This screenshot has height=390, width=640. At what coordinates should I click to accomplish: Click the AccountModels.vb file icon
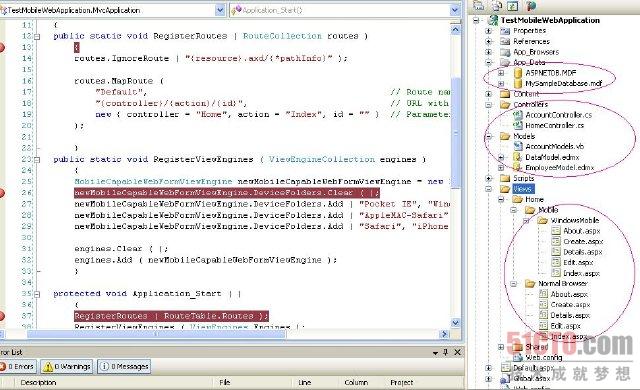[518, 146]
